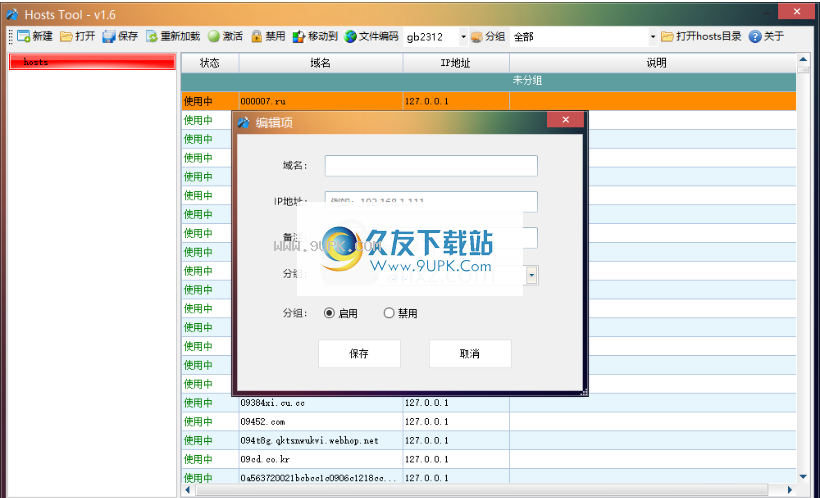Open the 分组 combo box in the dialog

(x=531, y=275)
